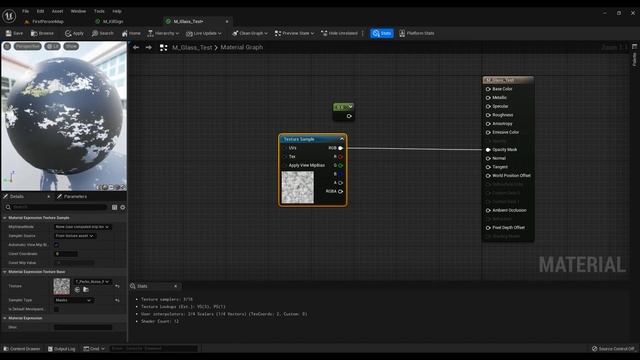The width and height of the screenshot is (640, 360).
Task: Go forward with the graph forward arrow
Action: point(149,48)
